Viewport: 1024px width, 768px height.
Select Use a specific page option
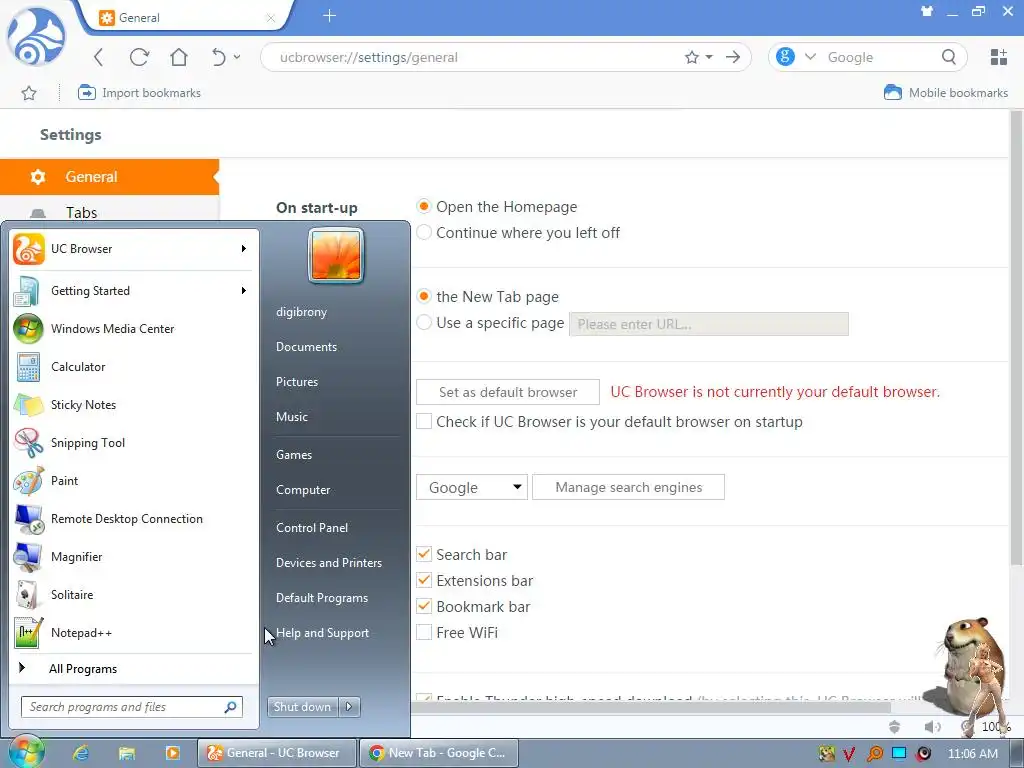pos(424,323)
